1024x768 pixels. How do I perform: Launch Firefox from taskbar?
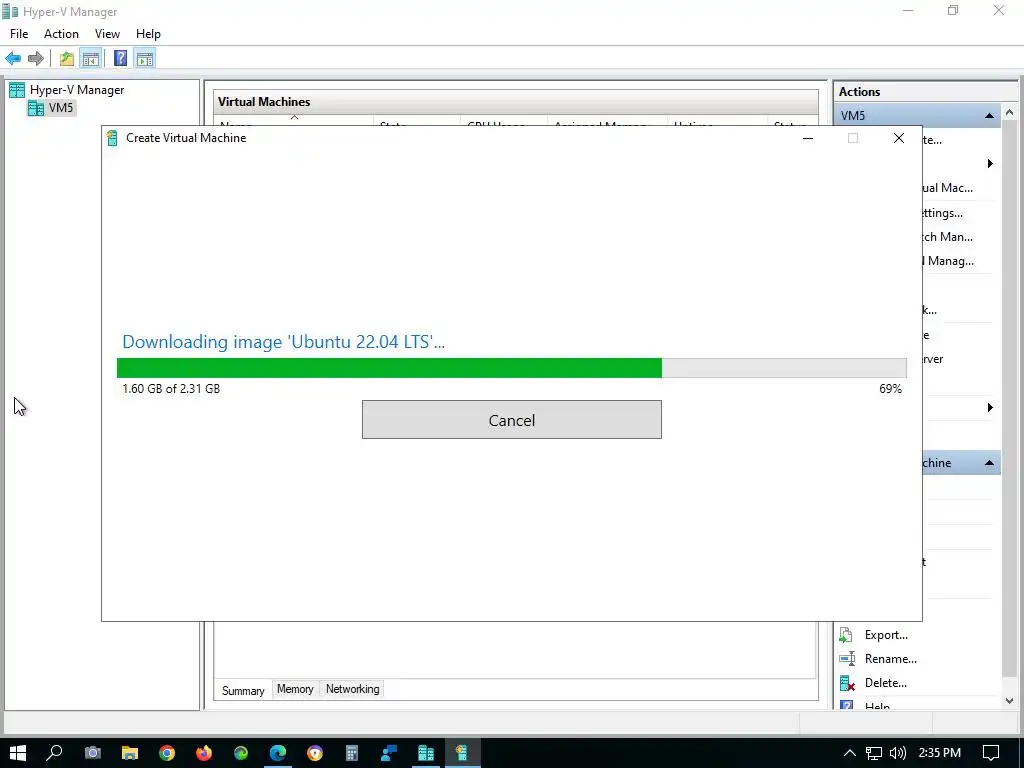pos(204,753)
